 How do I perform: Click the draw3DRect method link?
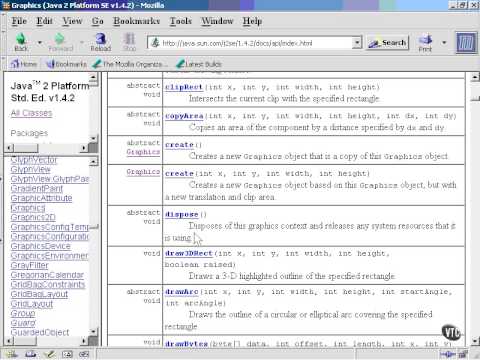coord(189,253)
